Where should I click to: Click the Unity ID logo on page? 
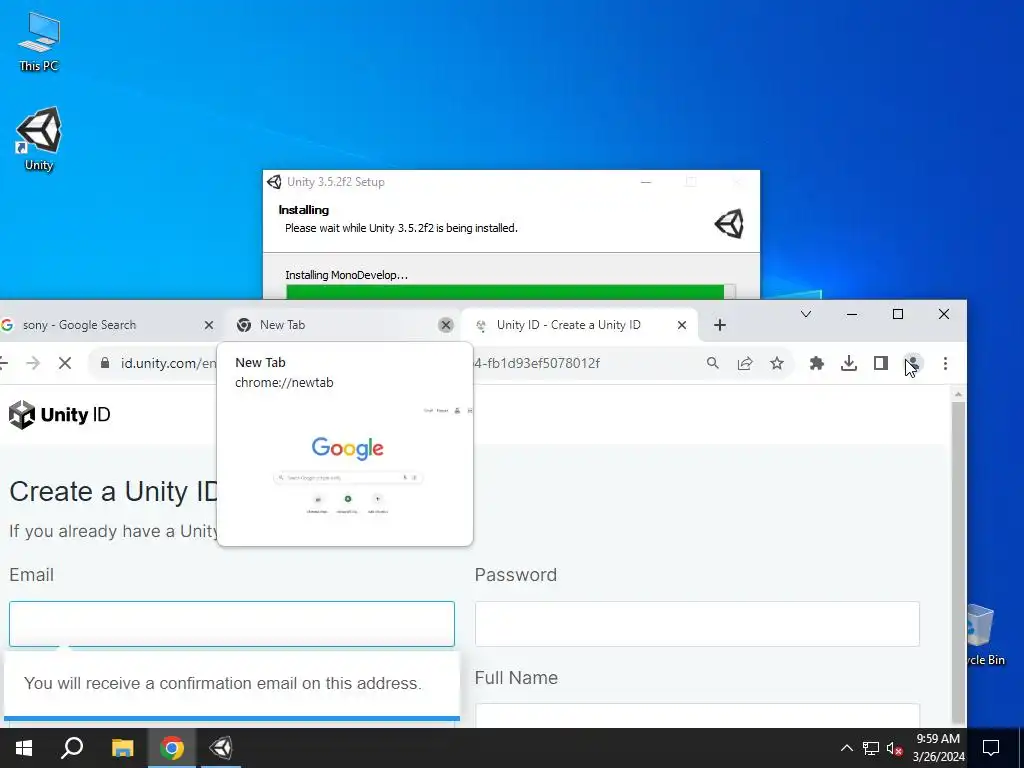[x=59, y=415]
